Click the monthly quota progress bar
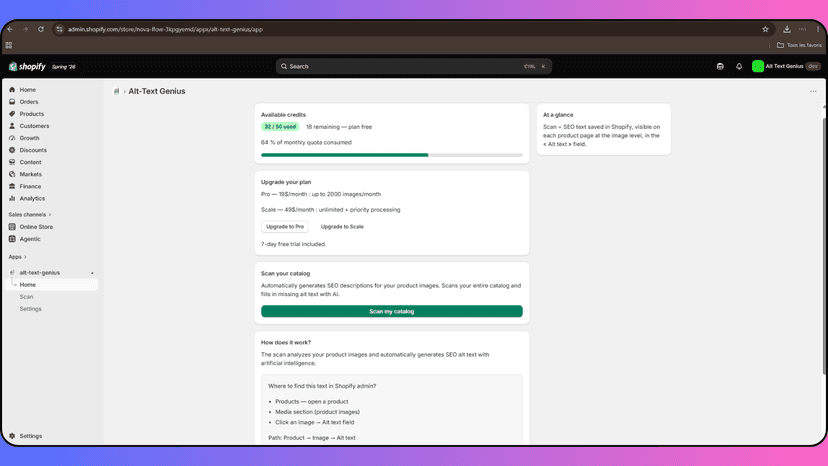The image size is (828, 466). click(391, 155)
